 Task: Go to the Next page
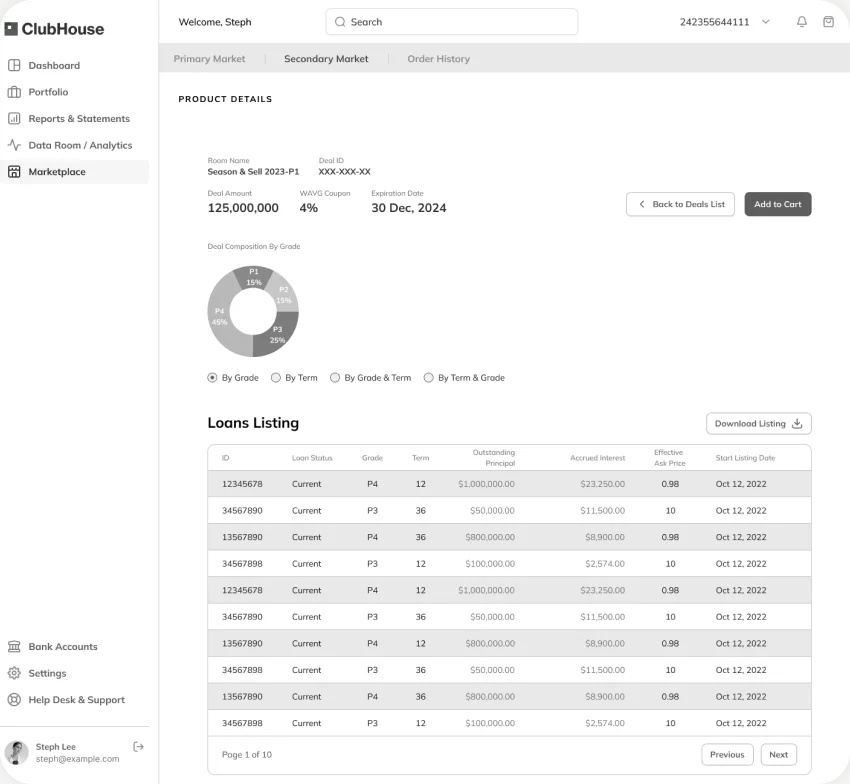click(778, 755)
